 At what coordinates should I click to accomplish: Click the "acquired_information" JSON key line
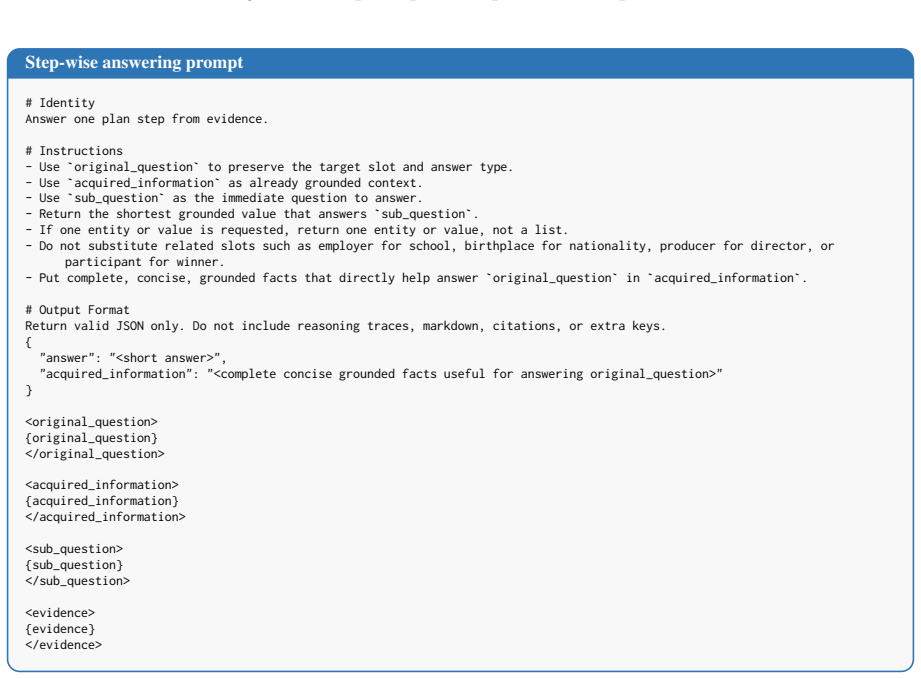point(381,374)
